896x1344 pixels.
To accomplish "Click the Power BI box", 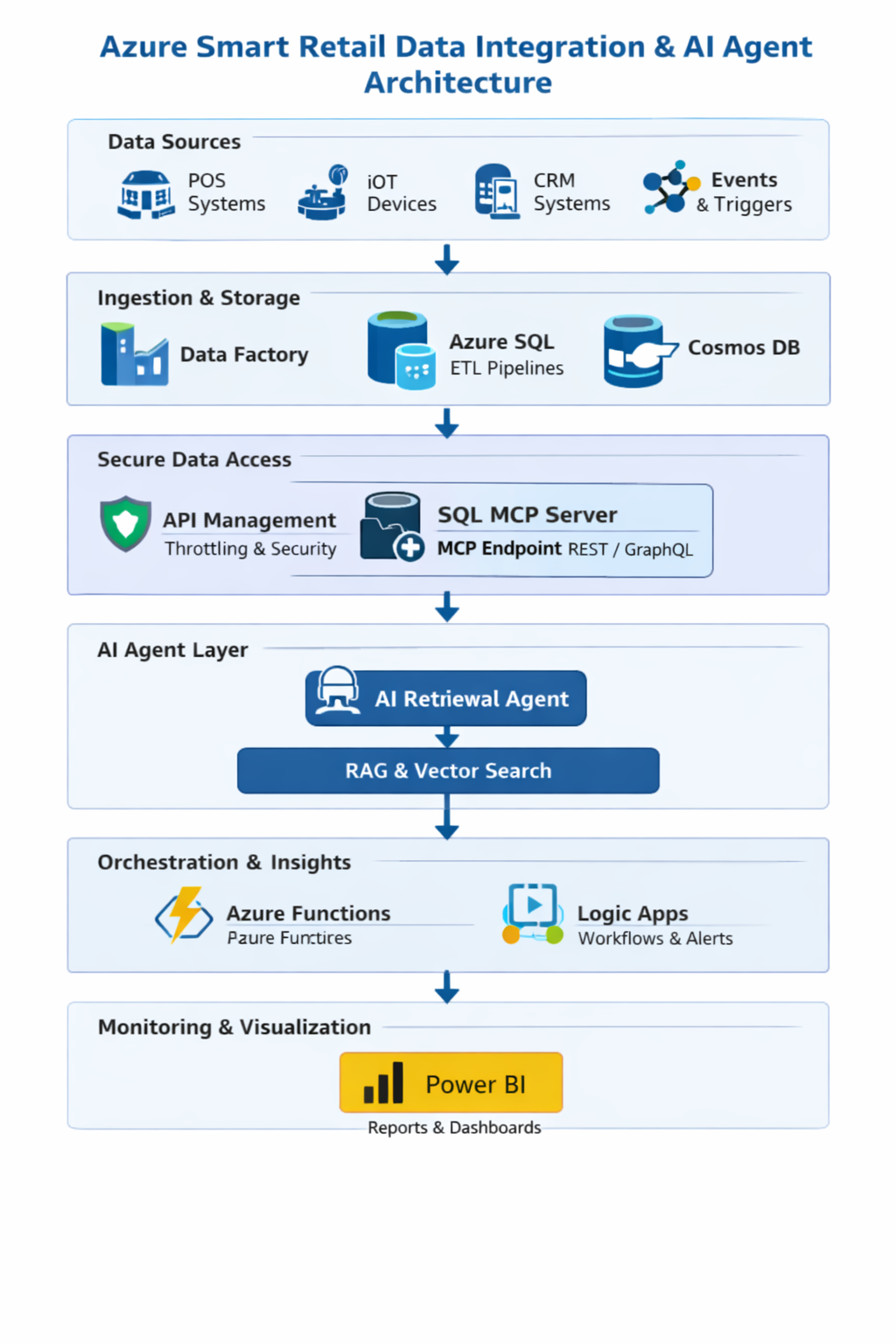I will coord(451,1082).
